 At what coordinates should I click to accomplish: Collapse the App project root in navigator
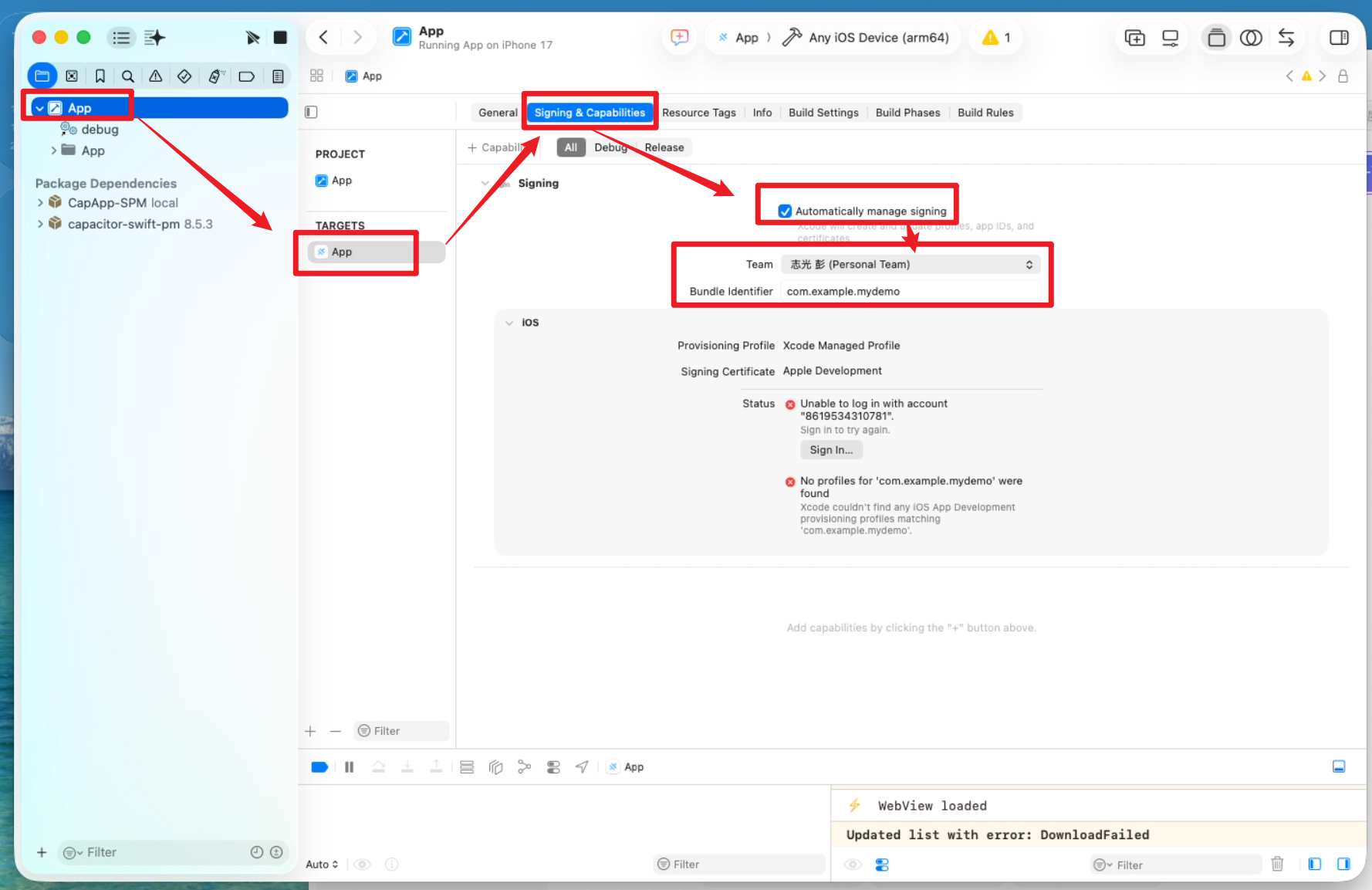tap(39, 108)
